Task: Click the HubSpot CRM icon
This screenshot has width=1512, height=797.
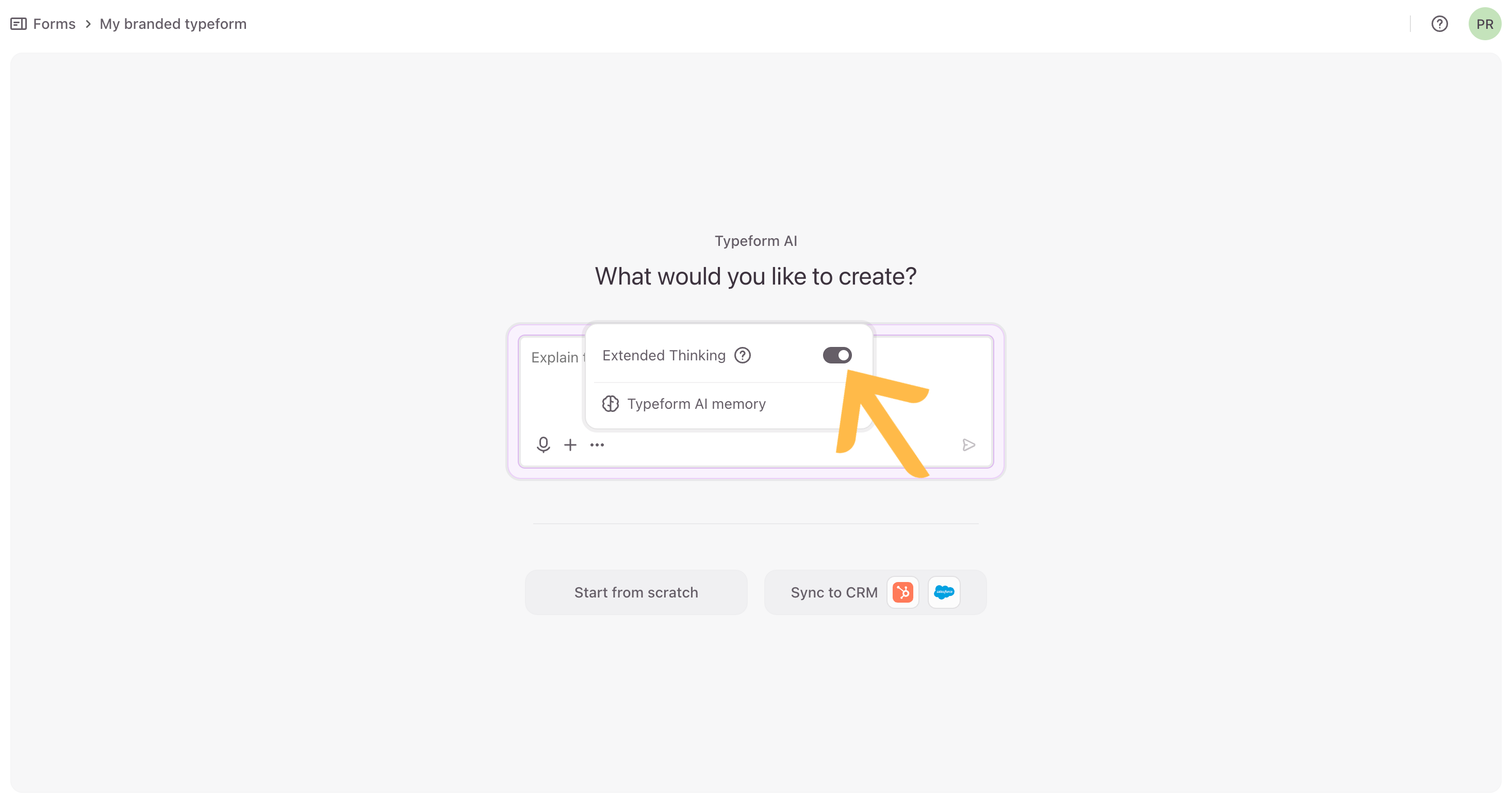Action: 903,592
